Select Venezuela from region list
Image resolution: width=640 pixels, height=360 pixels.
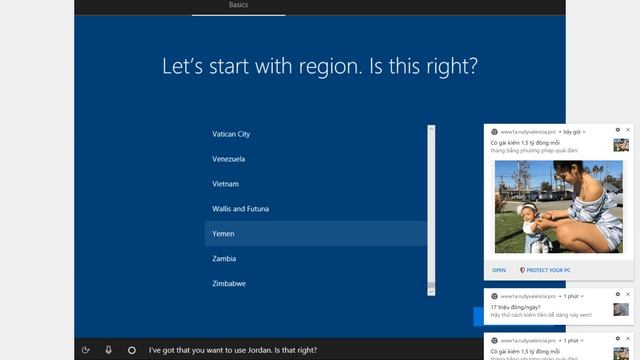[x=316, y=159]
